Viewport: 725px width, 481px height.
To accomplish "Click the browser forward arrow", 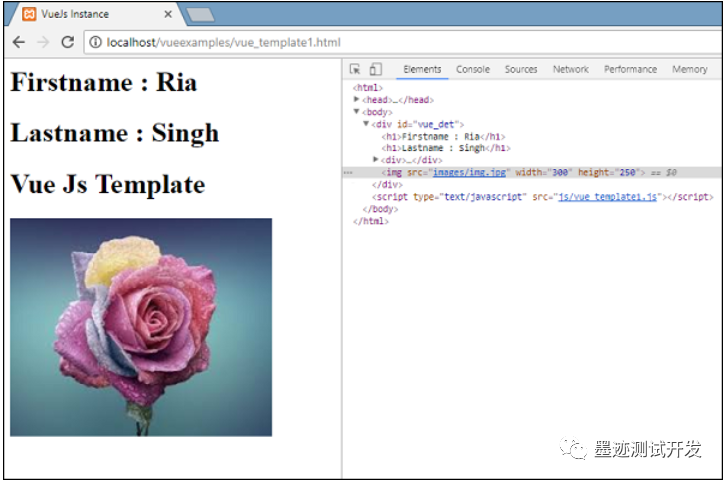I will [43, 43].
